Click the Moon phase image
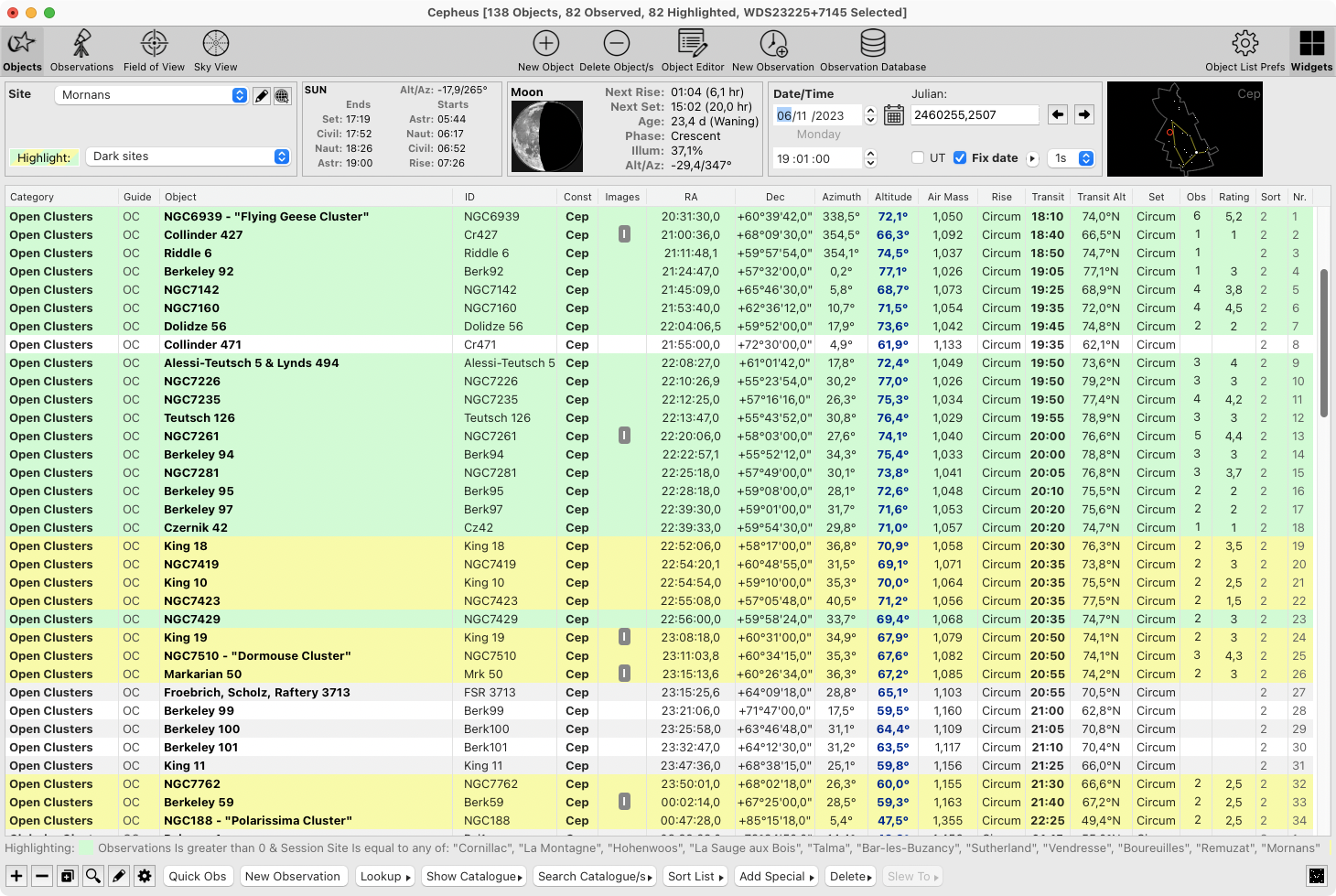The width and height of the screenshot is (1336, 896). [547, 136]
